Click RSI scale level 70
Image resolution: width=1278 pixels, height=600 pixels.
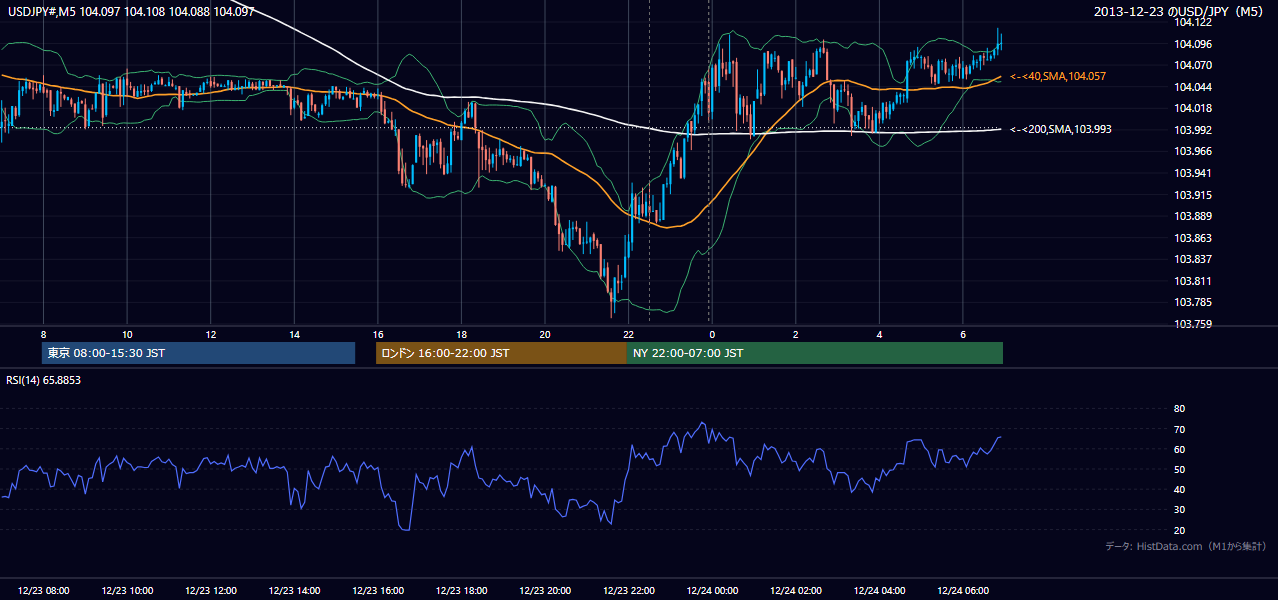coord(1179,429)
